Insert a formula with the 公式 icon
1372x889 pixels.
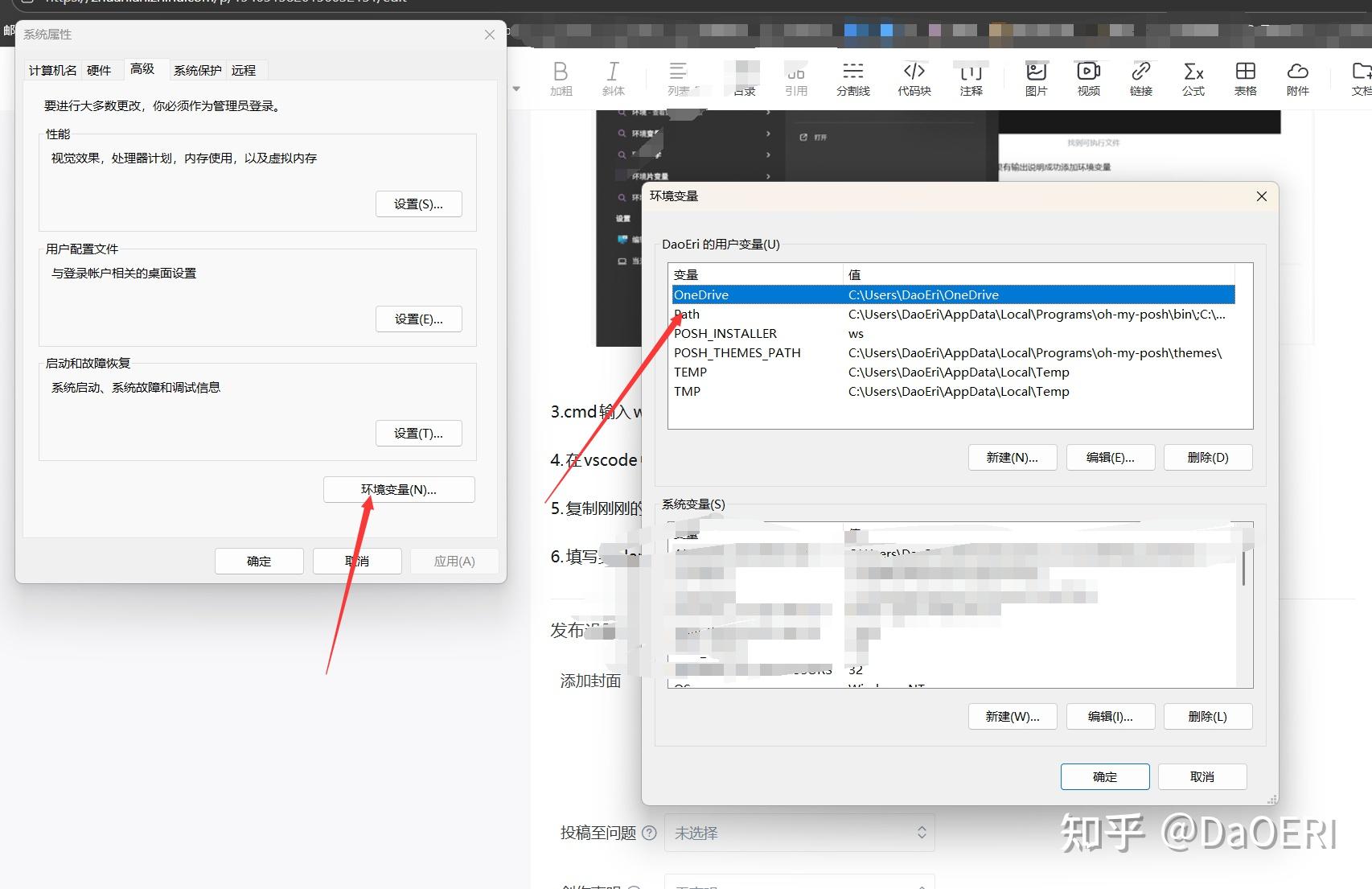point(1193,78)
